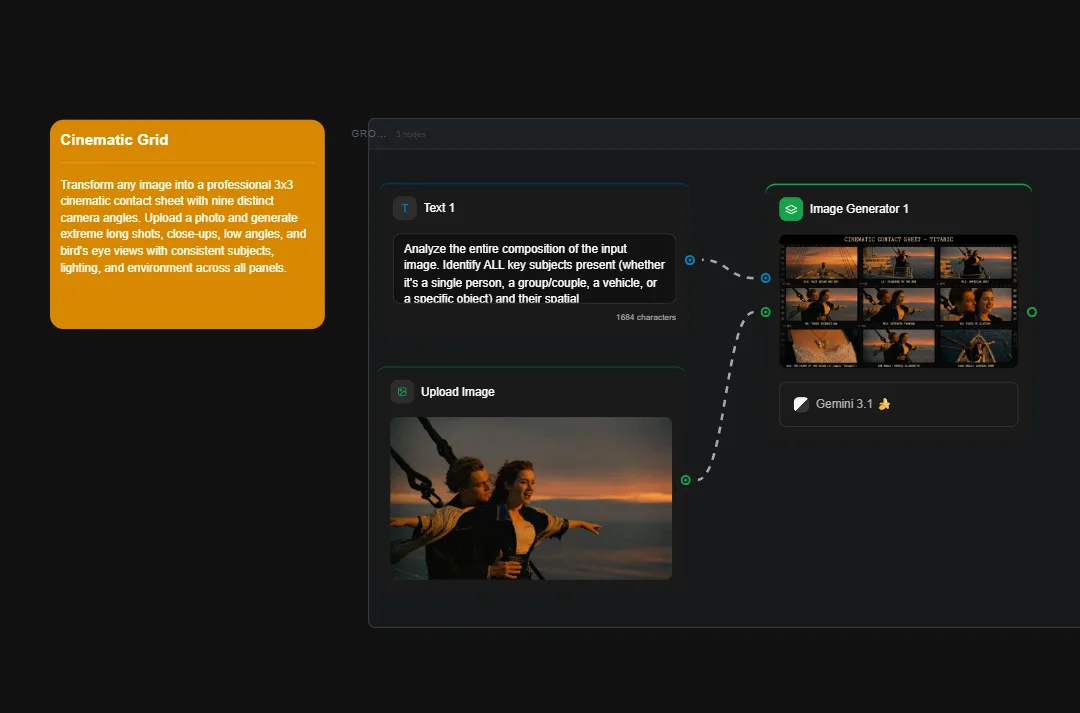Screen dimensions: 1080x713
Task: Open the Gemini 3.1 model selector
Action: pyautogui.click(x=897, y=404)
